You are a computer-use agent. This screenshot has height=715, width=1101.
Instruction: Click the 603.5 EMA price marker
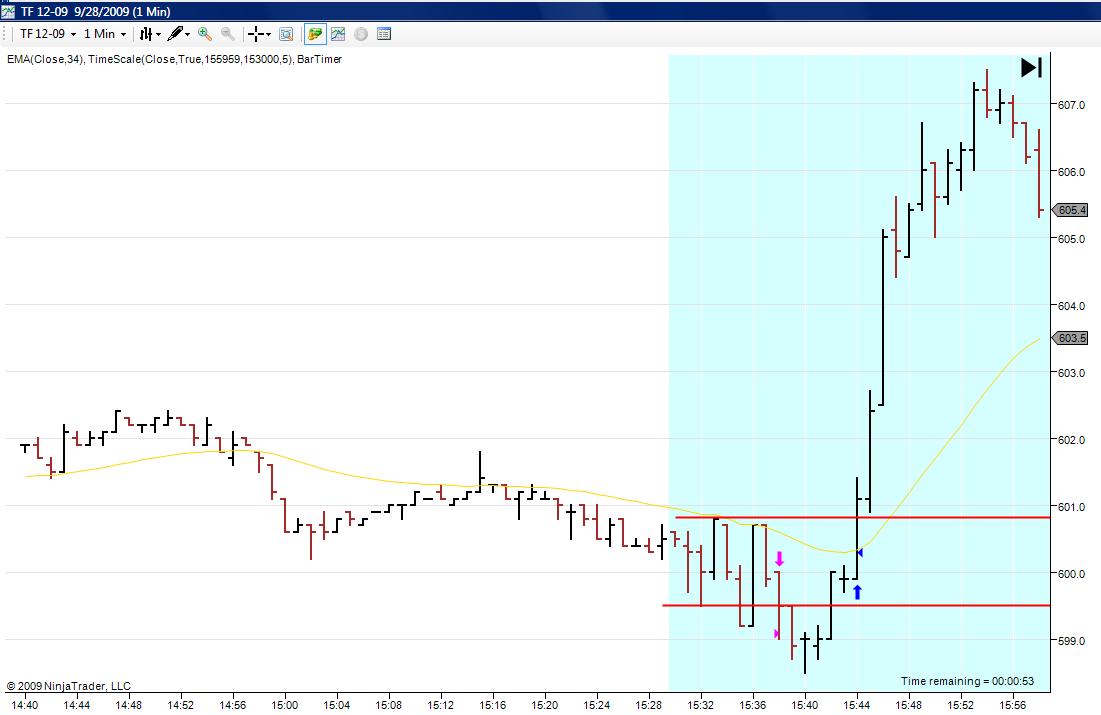click(1071, 338)
